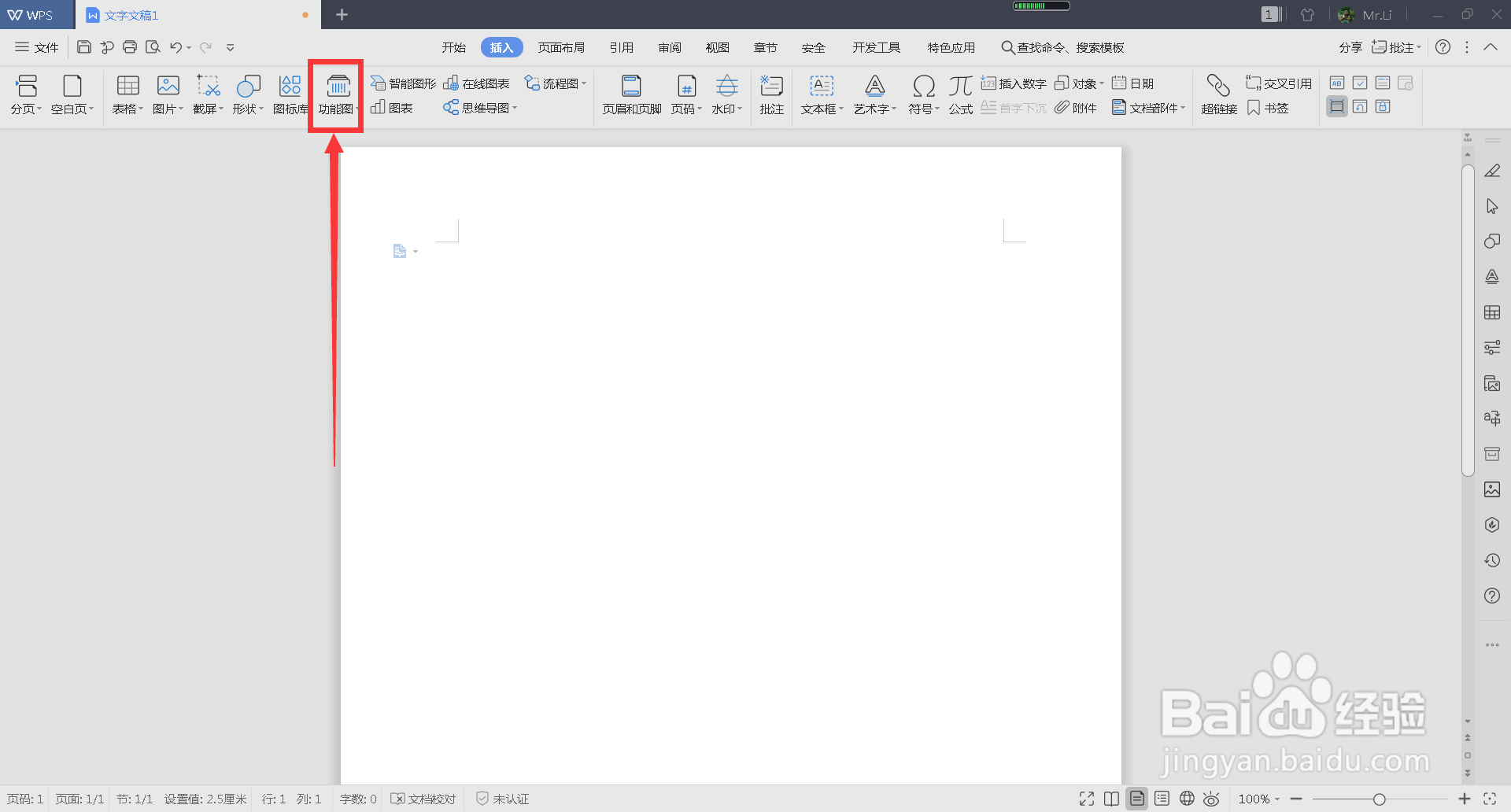Insert 智能图形 smart graphic
The image size is (1511, 812).
coord(403,83)
